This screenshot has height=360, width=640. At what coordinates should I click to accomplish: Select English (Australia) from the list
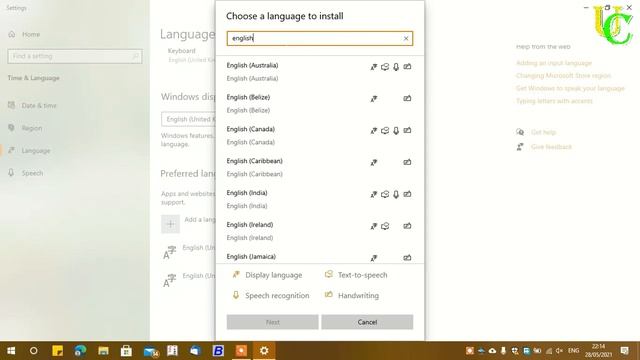coord(320,72)
